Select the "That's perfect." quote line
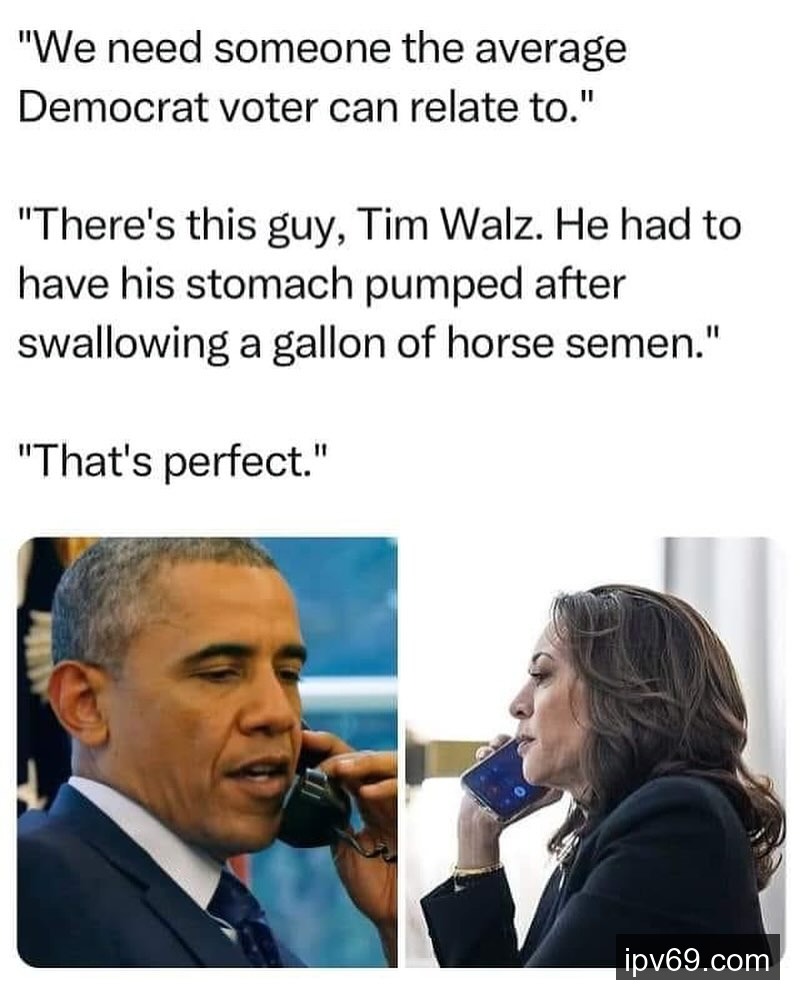The height and width of the screenshot is (1003, 803). pos(173,462)
